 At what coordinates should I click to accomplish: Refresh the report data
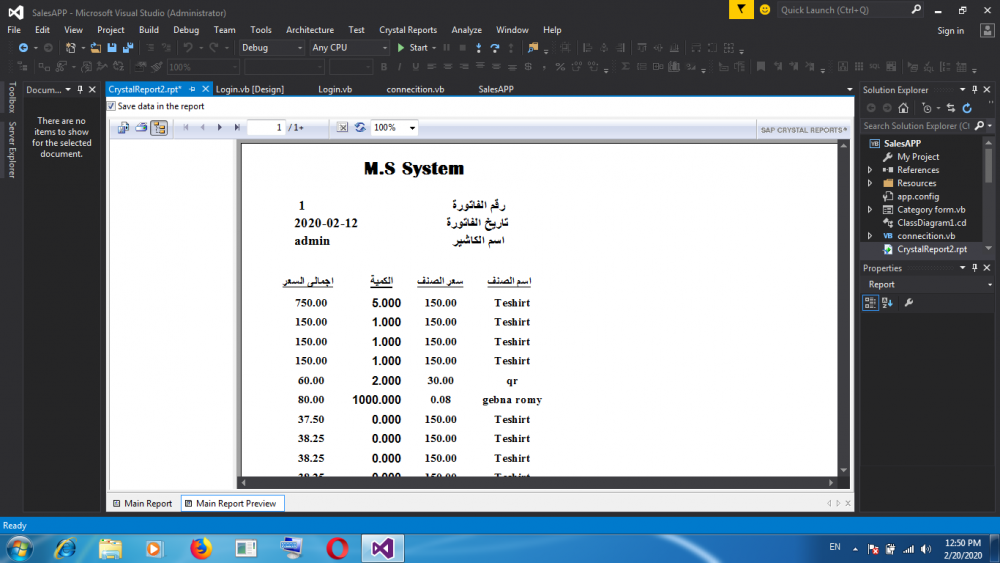point(360,128)
